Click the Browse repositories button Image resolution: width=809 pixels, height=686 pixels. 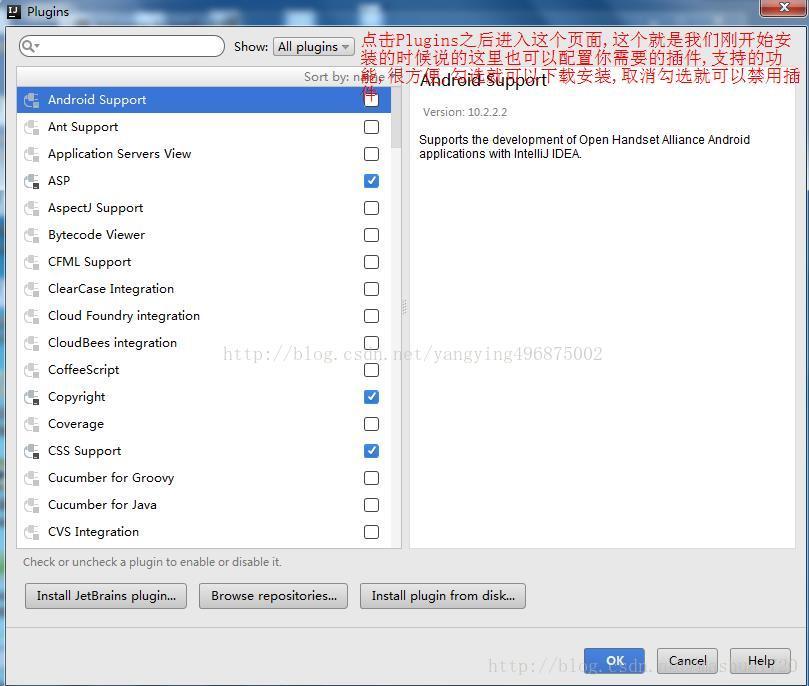273,596
